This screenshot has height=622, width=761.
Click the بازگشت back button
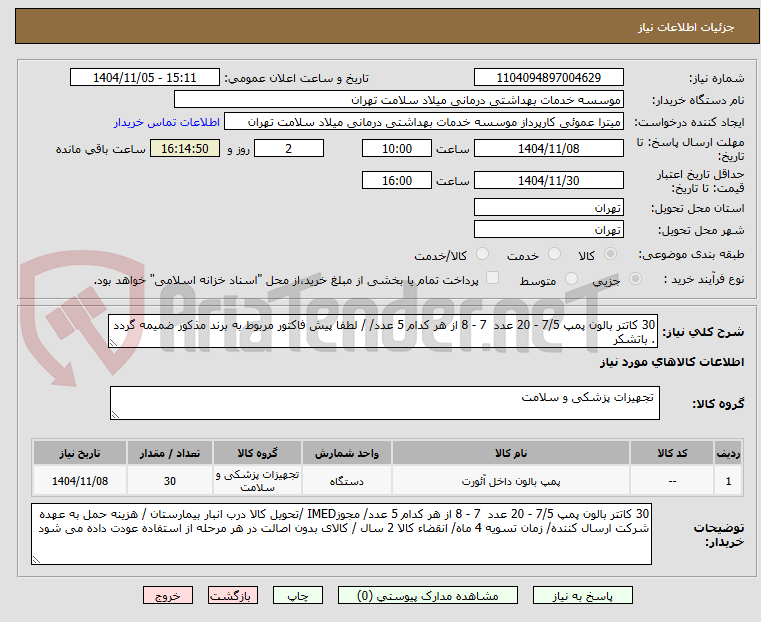click(x=233, y=595)
